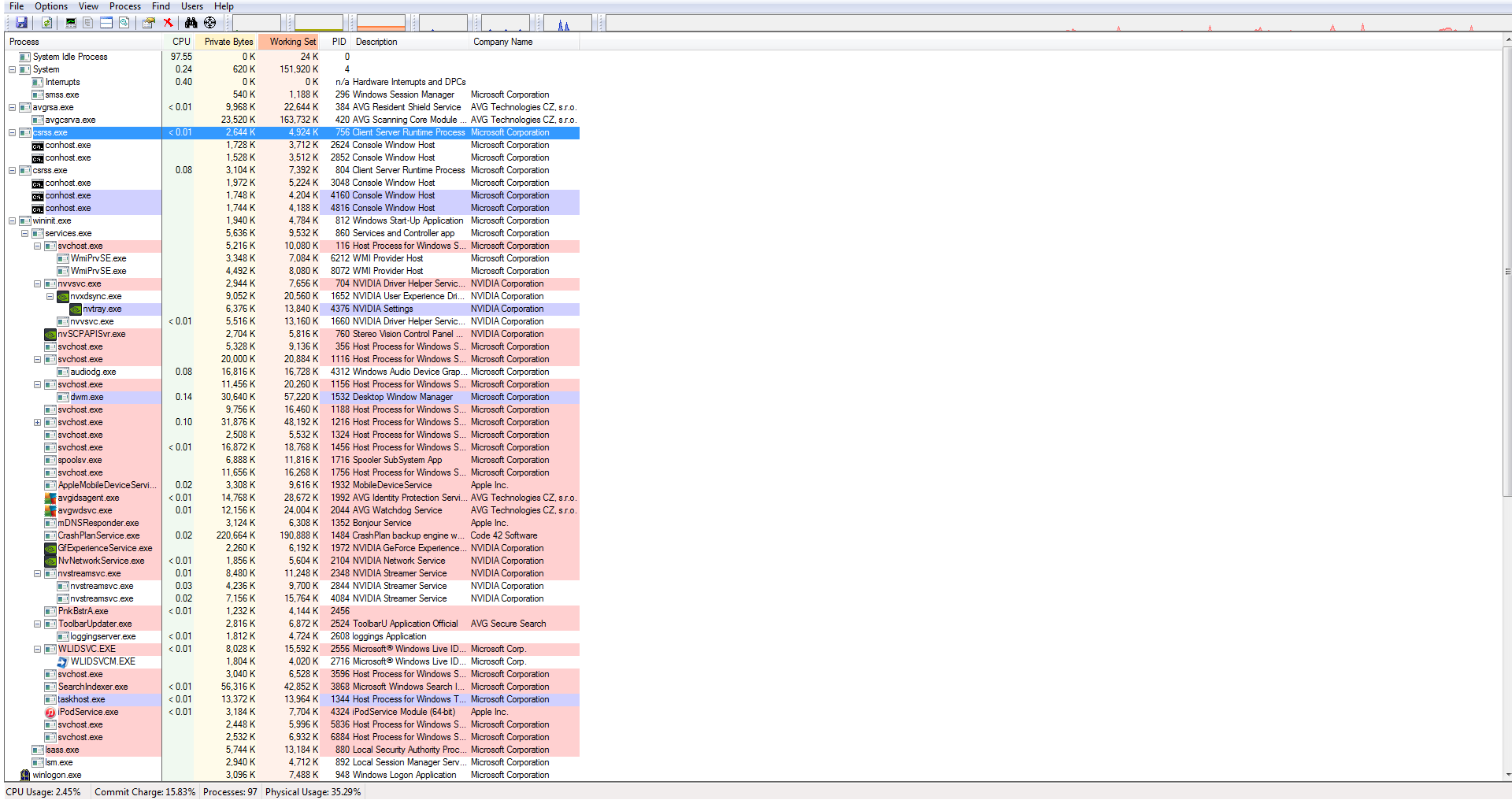1512x800 pixels.
Task: Click the DLL/Handles view toolbar icon
Action: pos(124,23)
